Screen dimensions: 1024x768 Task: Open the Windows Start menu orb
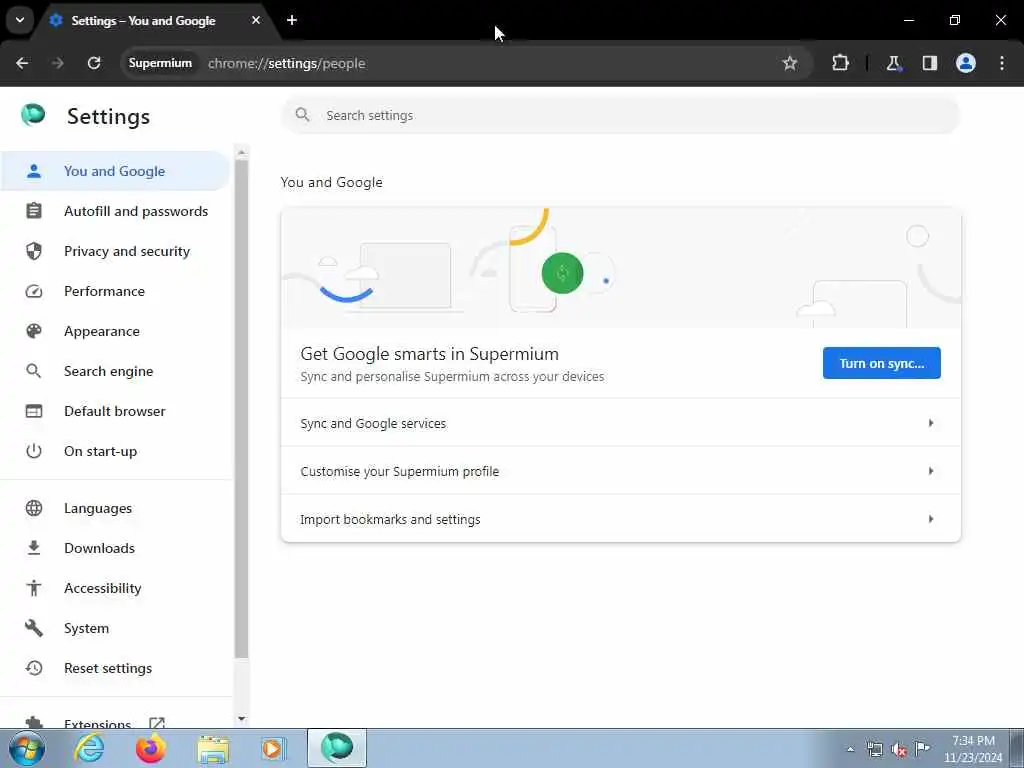click(x=27, y=748)
